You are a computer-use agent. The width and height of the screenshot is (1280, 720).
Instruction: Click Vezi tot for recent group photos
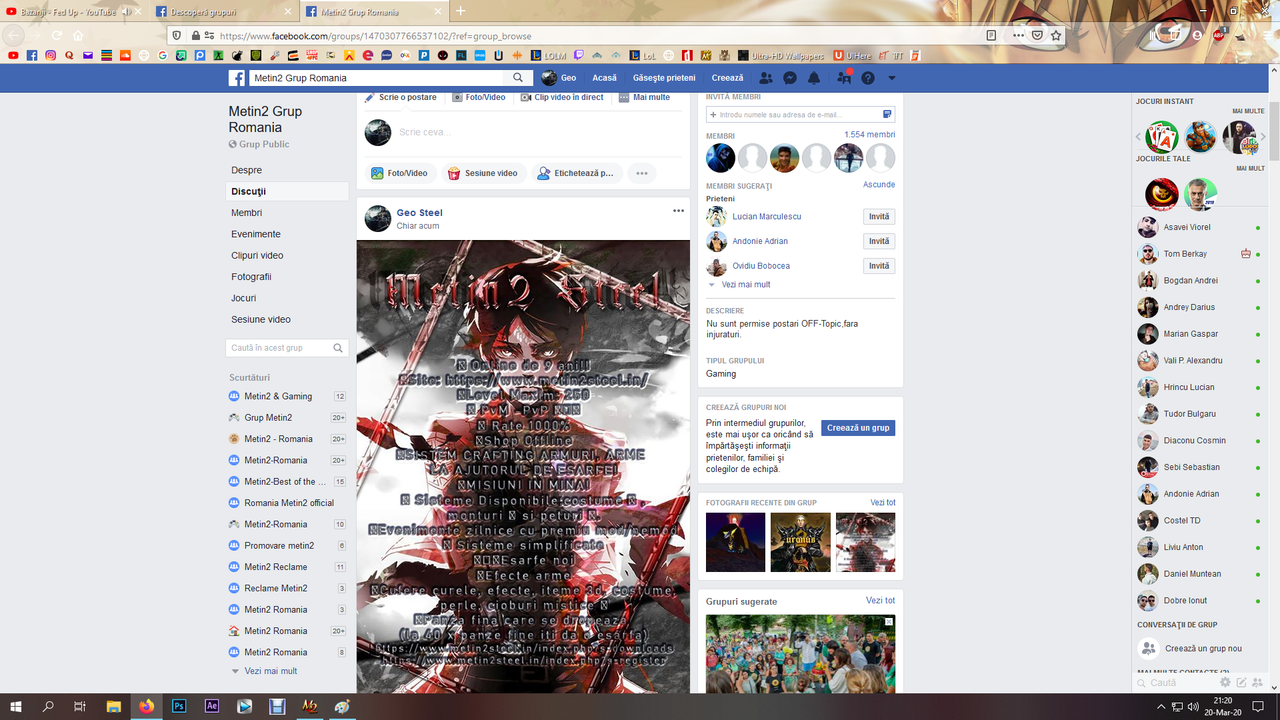click(883, 502)
